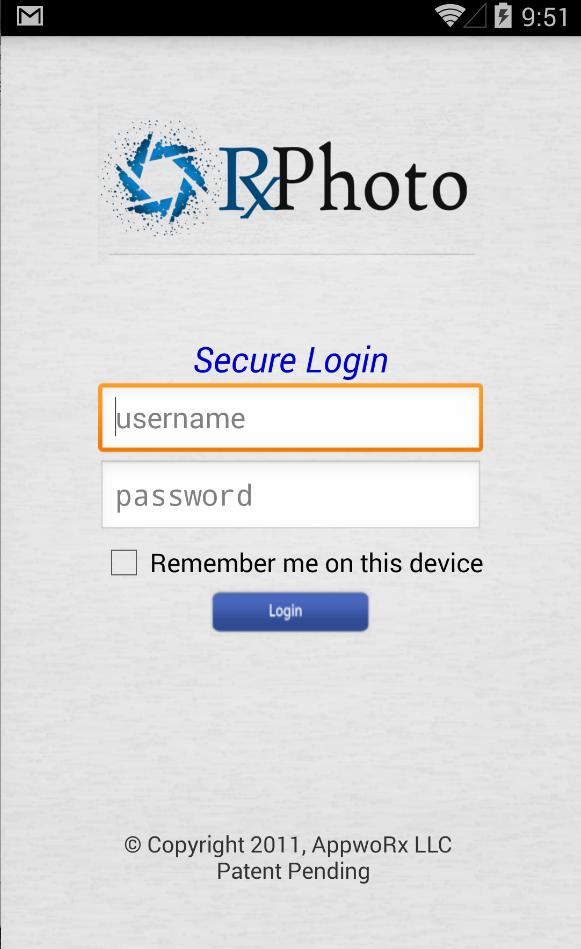This screenshot has height=949, width=581.
Task: Click the Remember me on this device label
Action: coord(317,563)
